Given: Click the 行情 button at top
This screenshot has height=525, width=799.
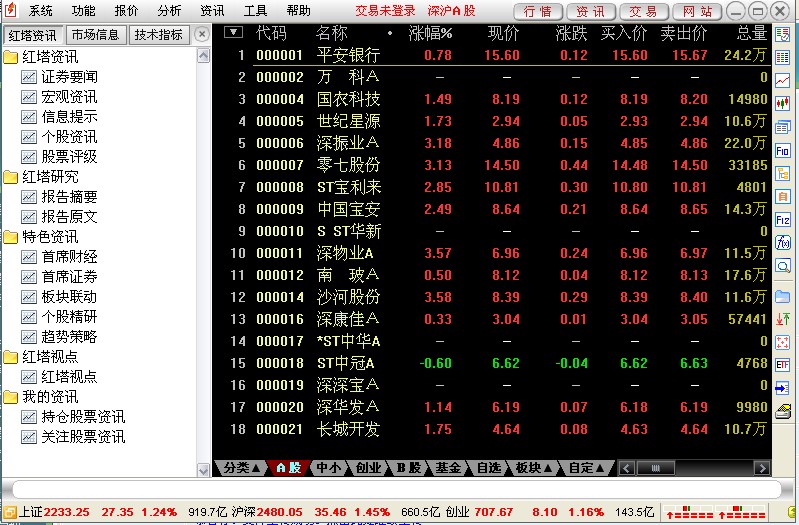Looking at the screenshot, I should tap(537, 11).
